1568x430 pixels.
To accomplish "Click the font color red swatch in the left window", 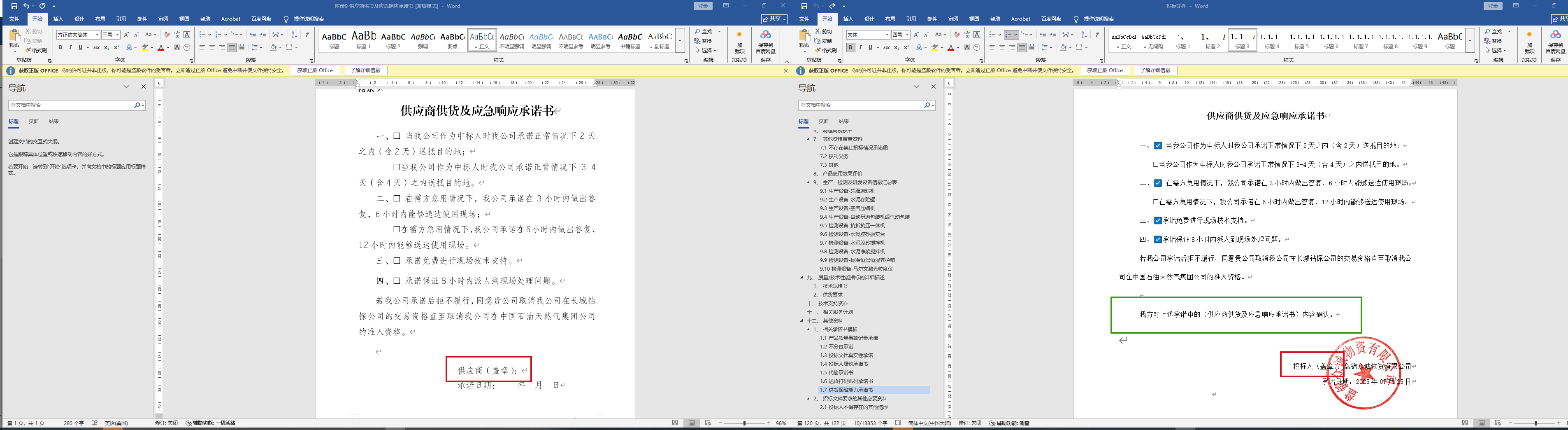I will tap(161, 47).
